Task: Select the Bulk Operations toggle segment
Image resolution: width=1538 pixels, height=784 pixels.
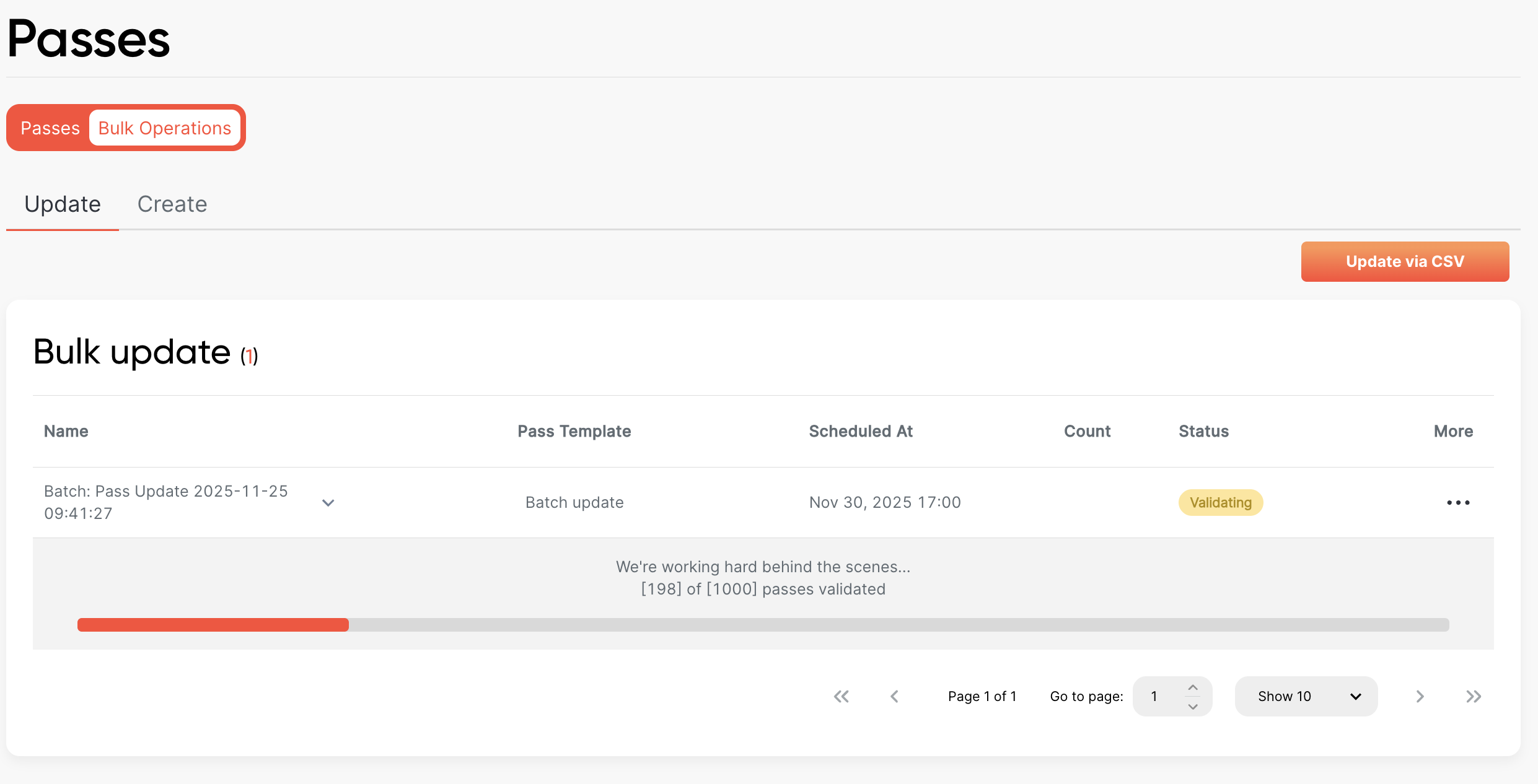Action: tap(165, 128)
